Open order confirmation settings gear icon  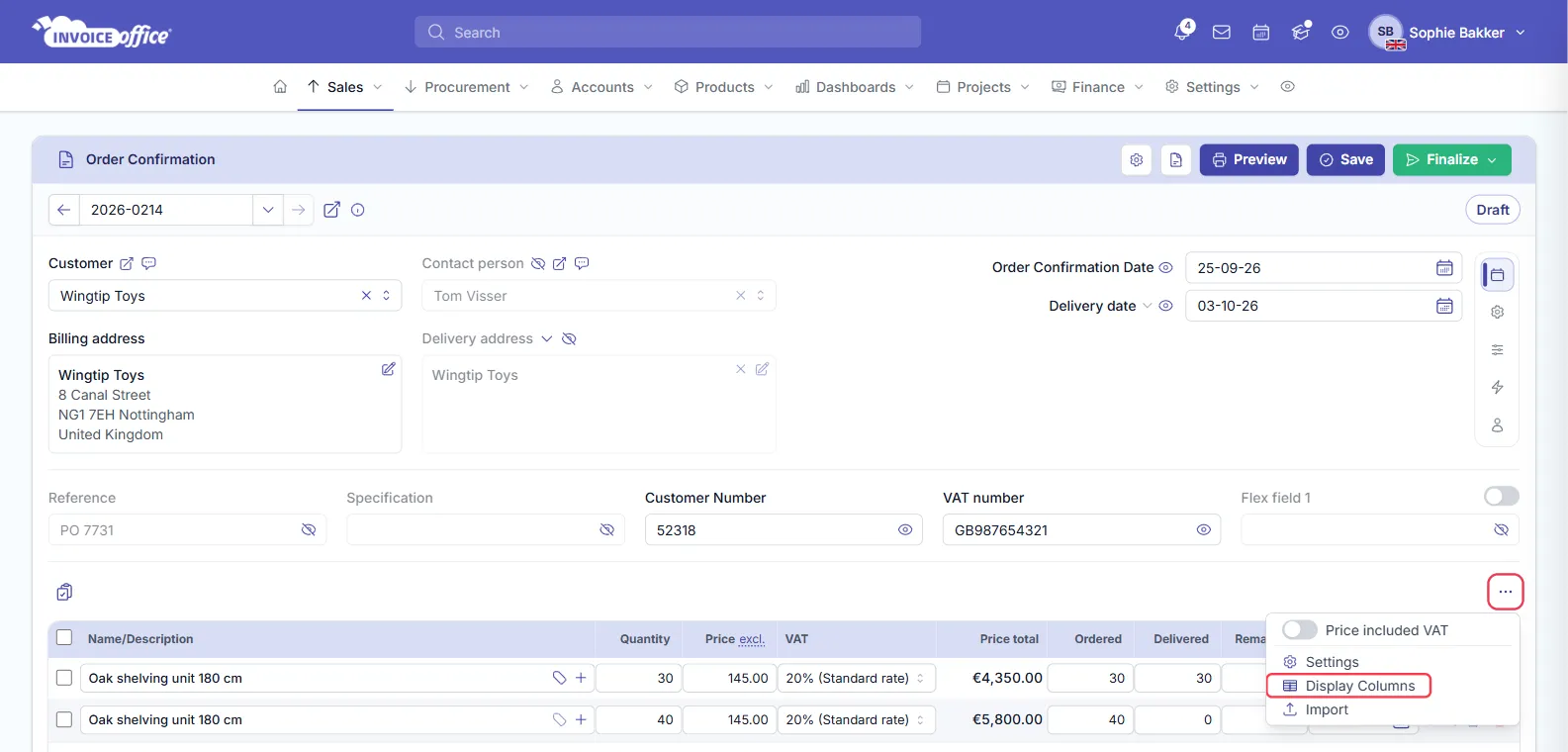1137,159
